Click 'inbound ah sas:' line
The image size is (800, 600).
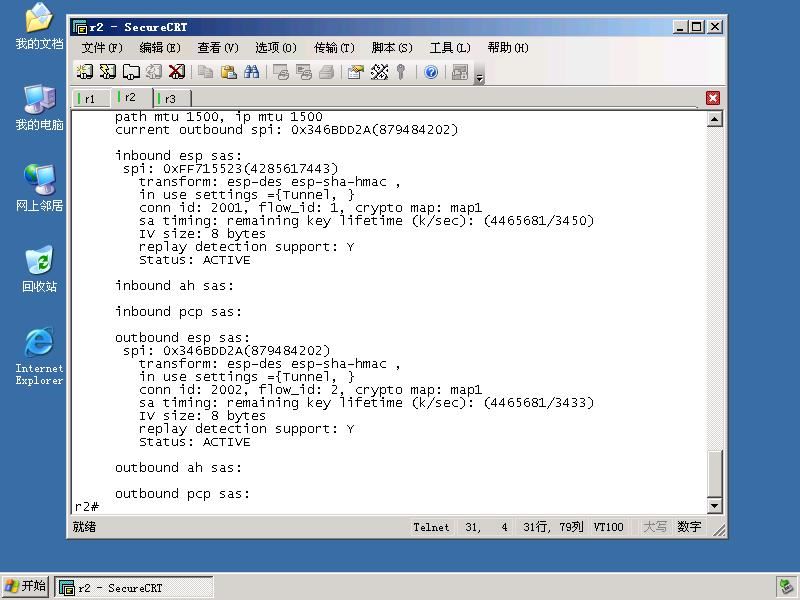[x=174, y=286]
